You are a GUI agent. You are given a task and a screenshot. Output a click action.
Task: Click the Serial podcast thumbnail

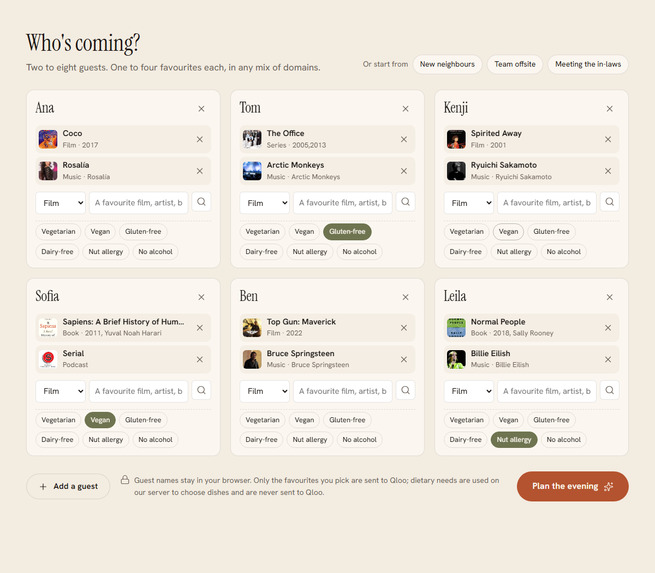(48, 359)
